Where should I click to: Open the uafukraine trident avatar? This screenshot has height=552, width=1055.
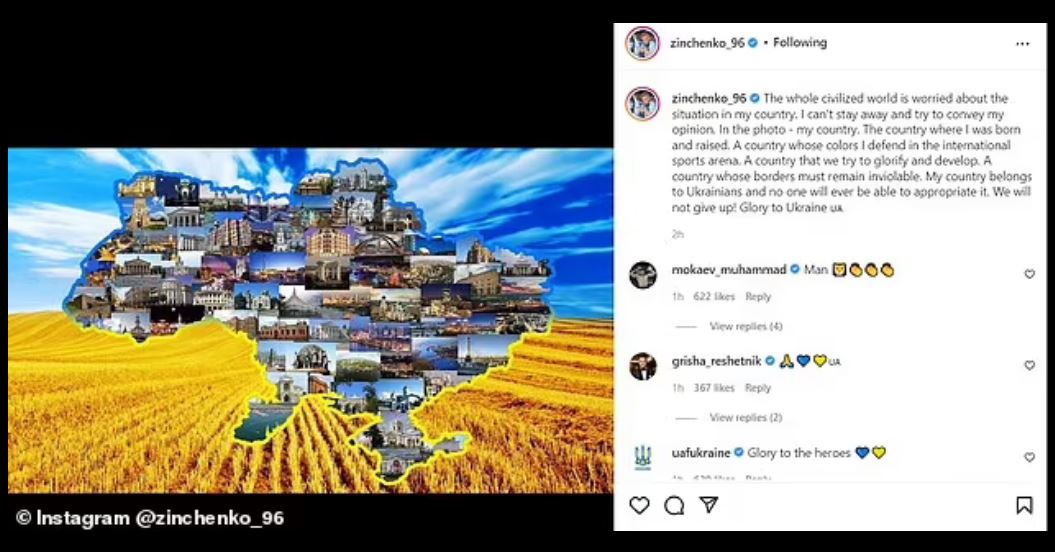(x=643, y=457)
